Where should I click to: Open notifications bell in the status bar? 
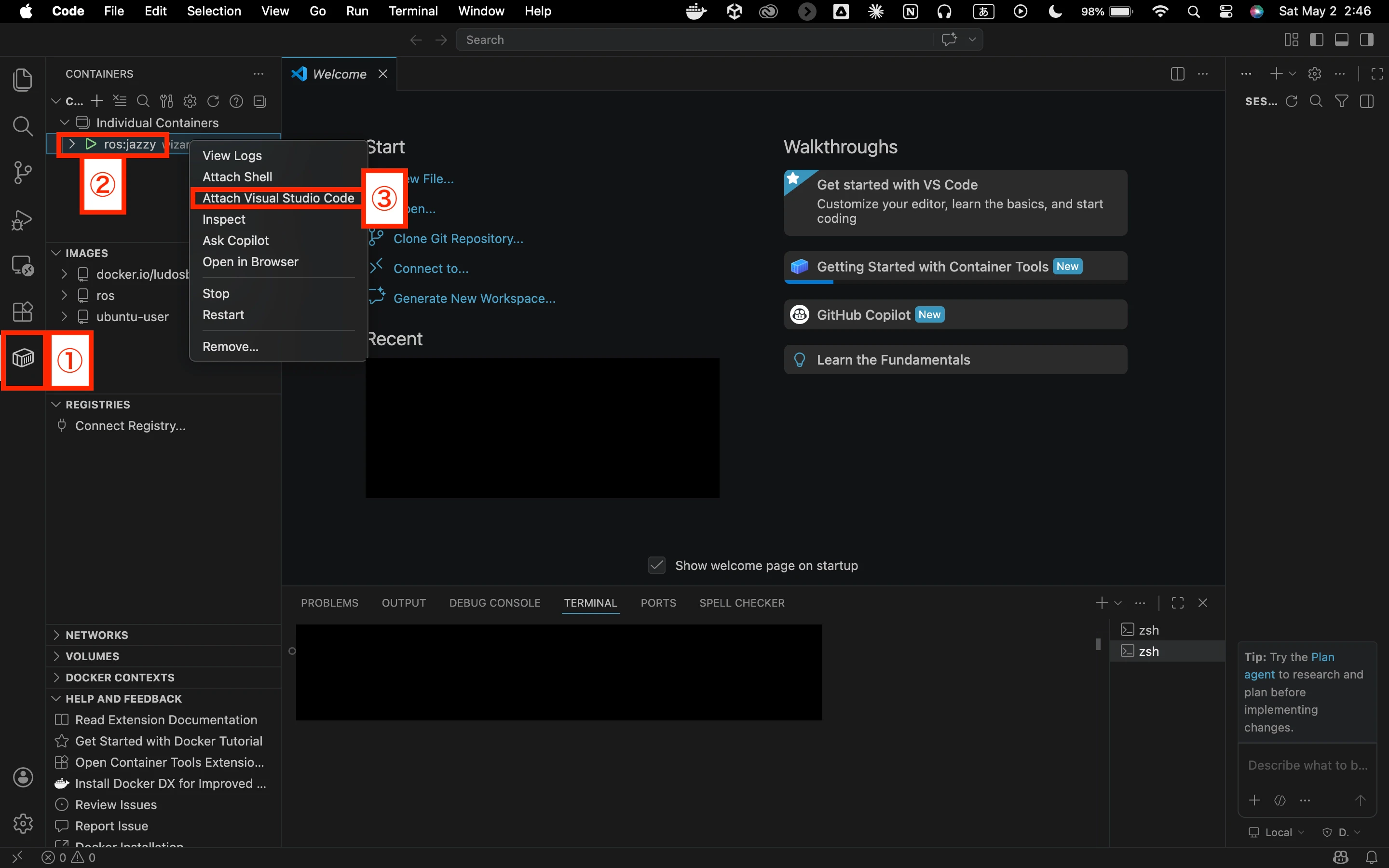coord(1372,857)
